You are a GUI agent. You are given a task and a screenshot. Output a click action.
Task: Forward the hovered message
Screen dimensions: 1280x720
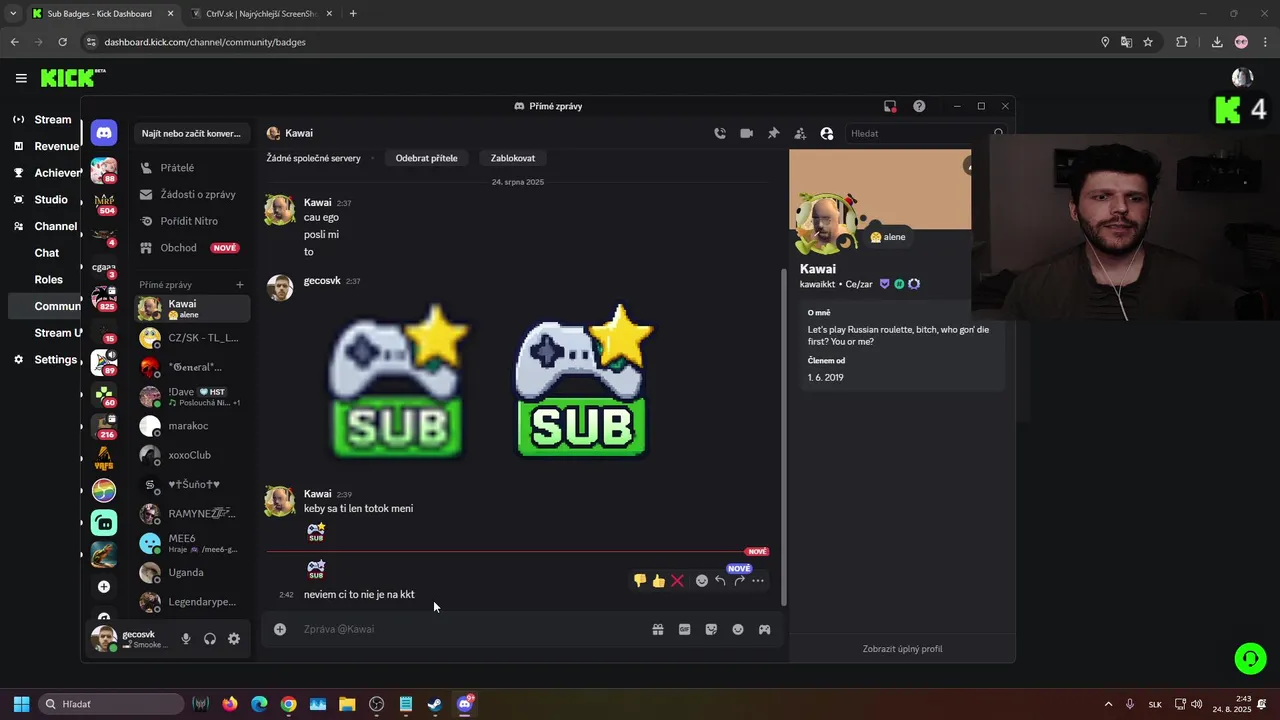739,580
